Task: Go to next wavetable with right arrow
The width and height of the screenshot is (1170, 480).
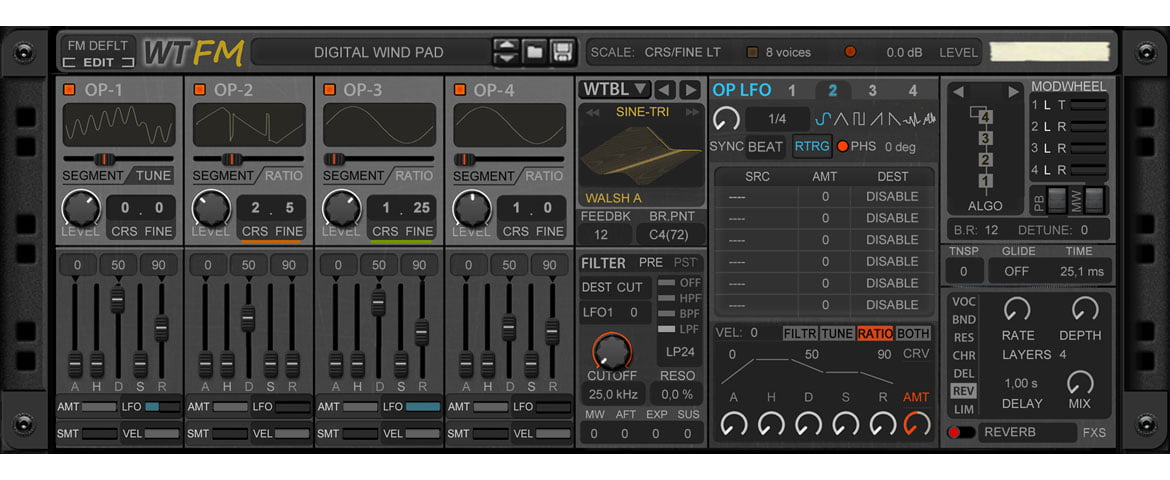Action: click(x=690, y=90)
